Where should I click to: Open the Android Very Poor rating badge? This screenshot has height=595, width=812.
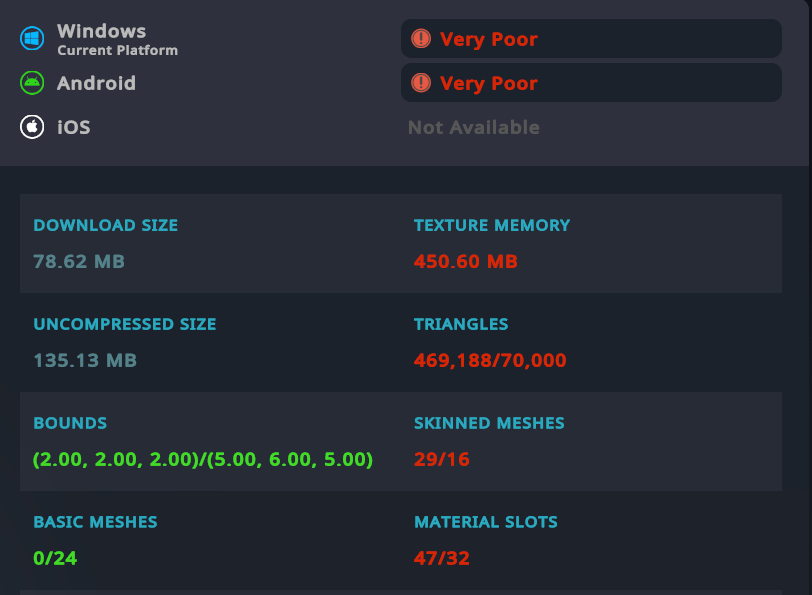tap(591, 83)
